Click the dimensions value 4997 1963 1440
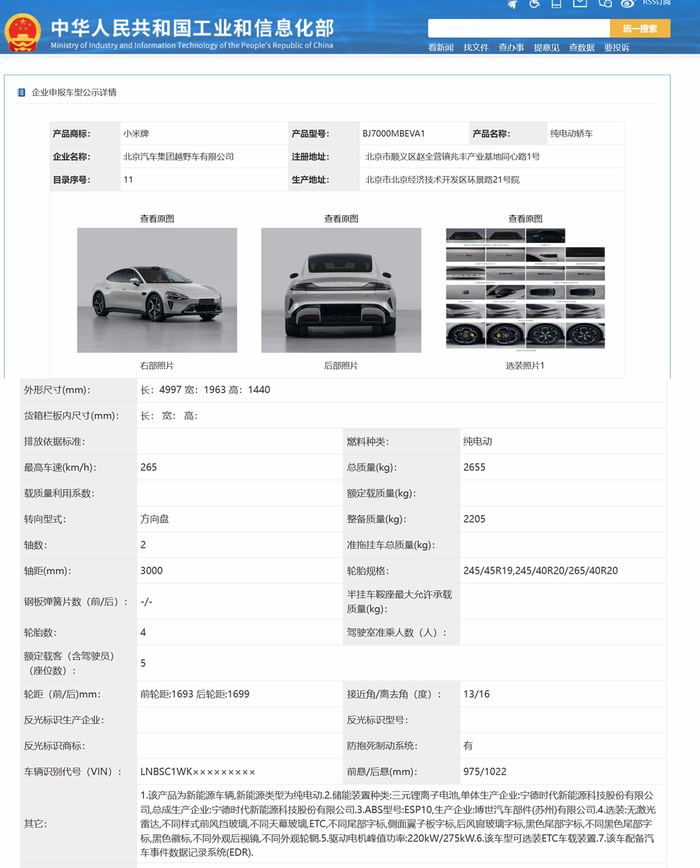 tap(205, 390)
